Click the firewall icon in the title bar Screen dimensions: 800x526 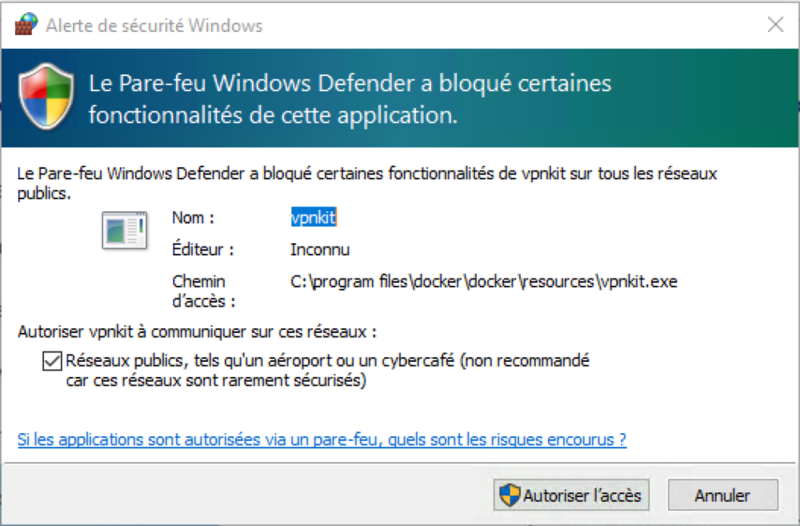coord(26,24)
